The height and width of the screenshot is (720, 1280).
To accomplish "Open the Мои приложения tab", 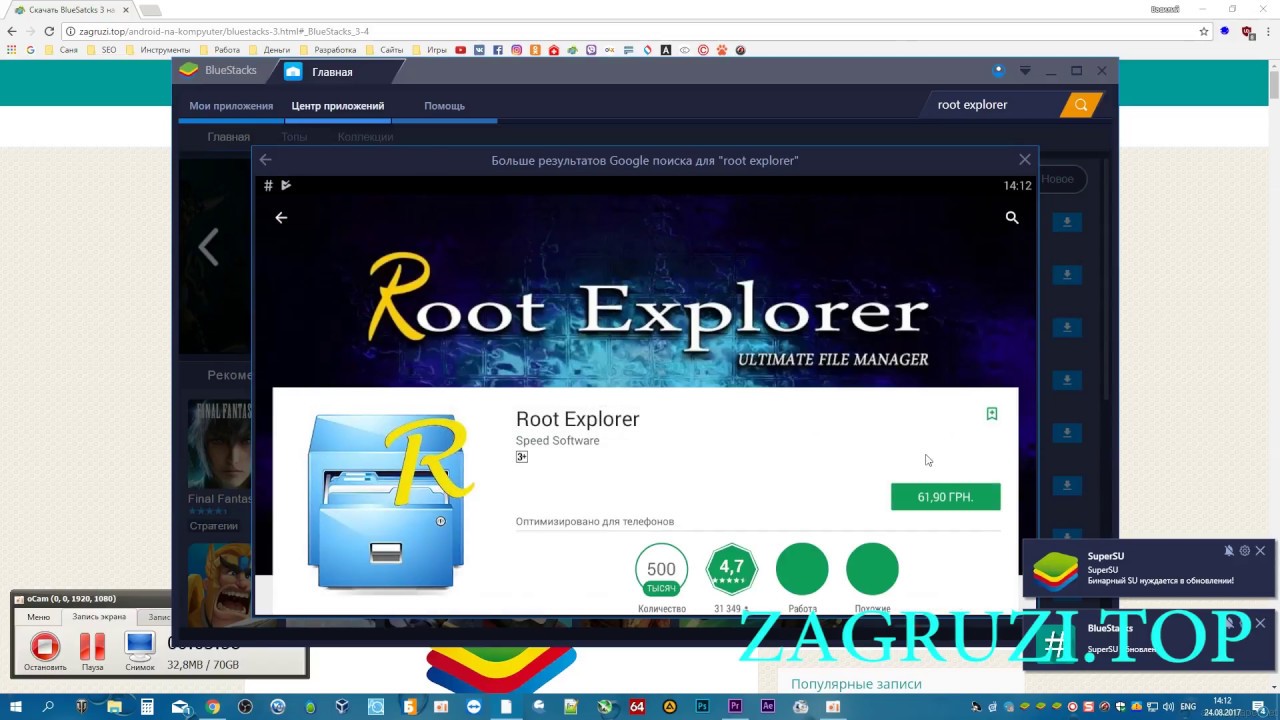I will [231, 106].
